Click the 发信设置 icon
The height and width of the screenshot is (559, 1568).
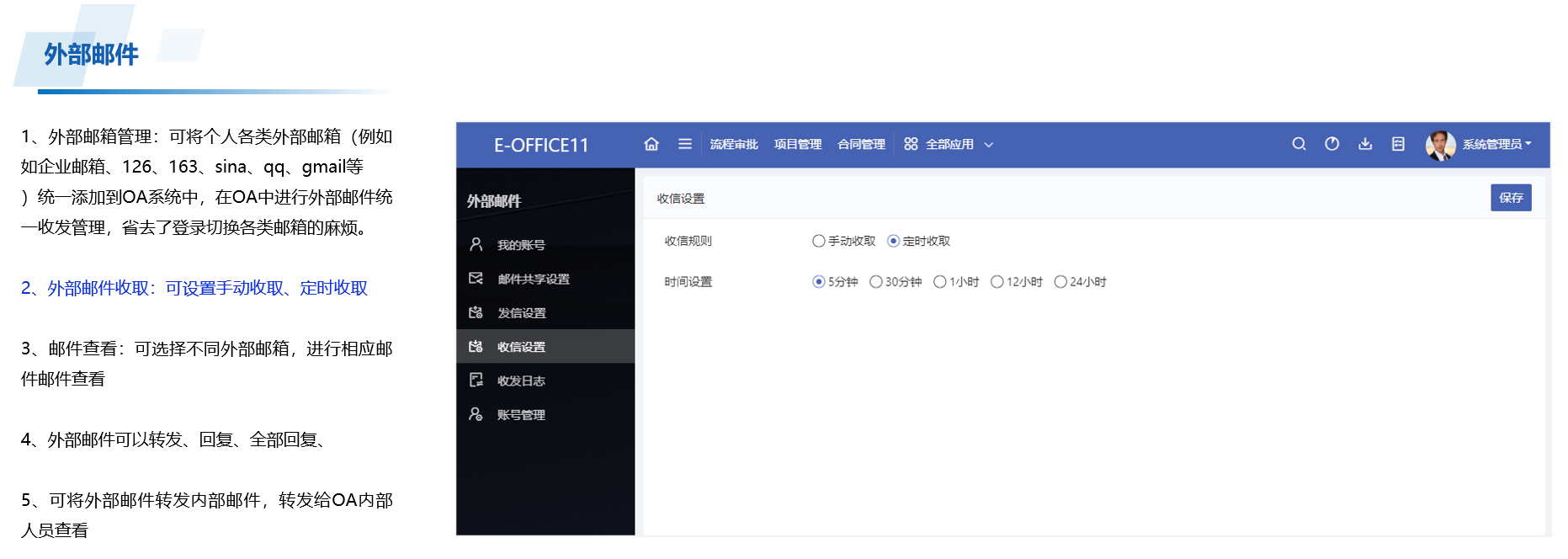(x=476, y=312)
